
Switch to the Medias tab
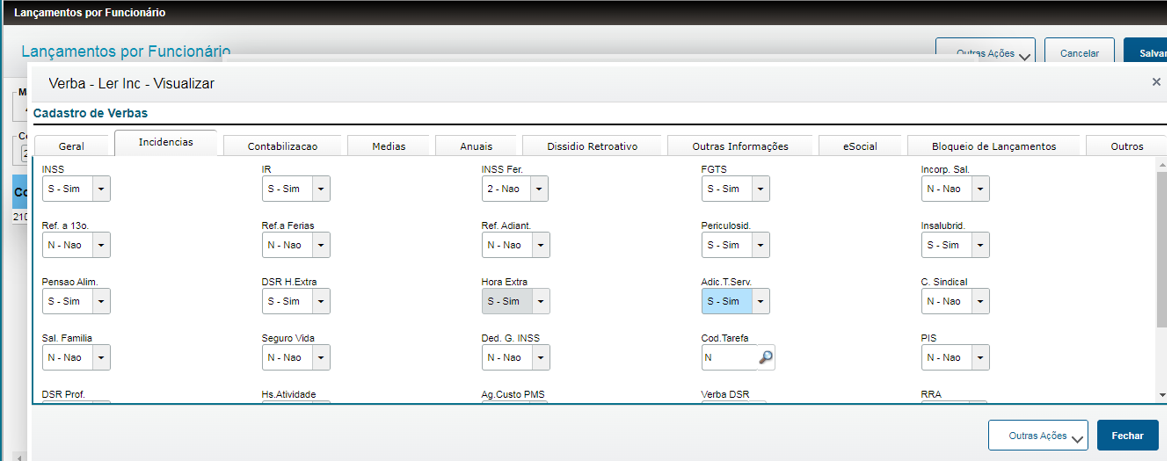pyautogui.click(x=389, y=146)
